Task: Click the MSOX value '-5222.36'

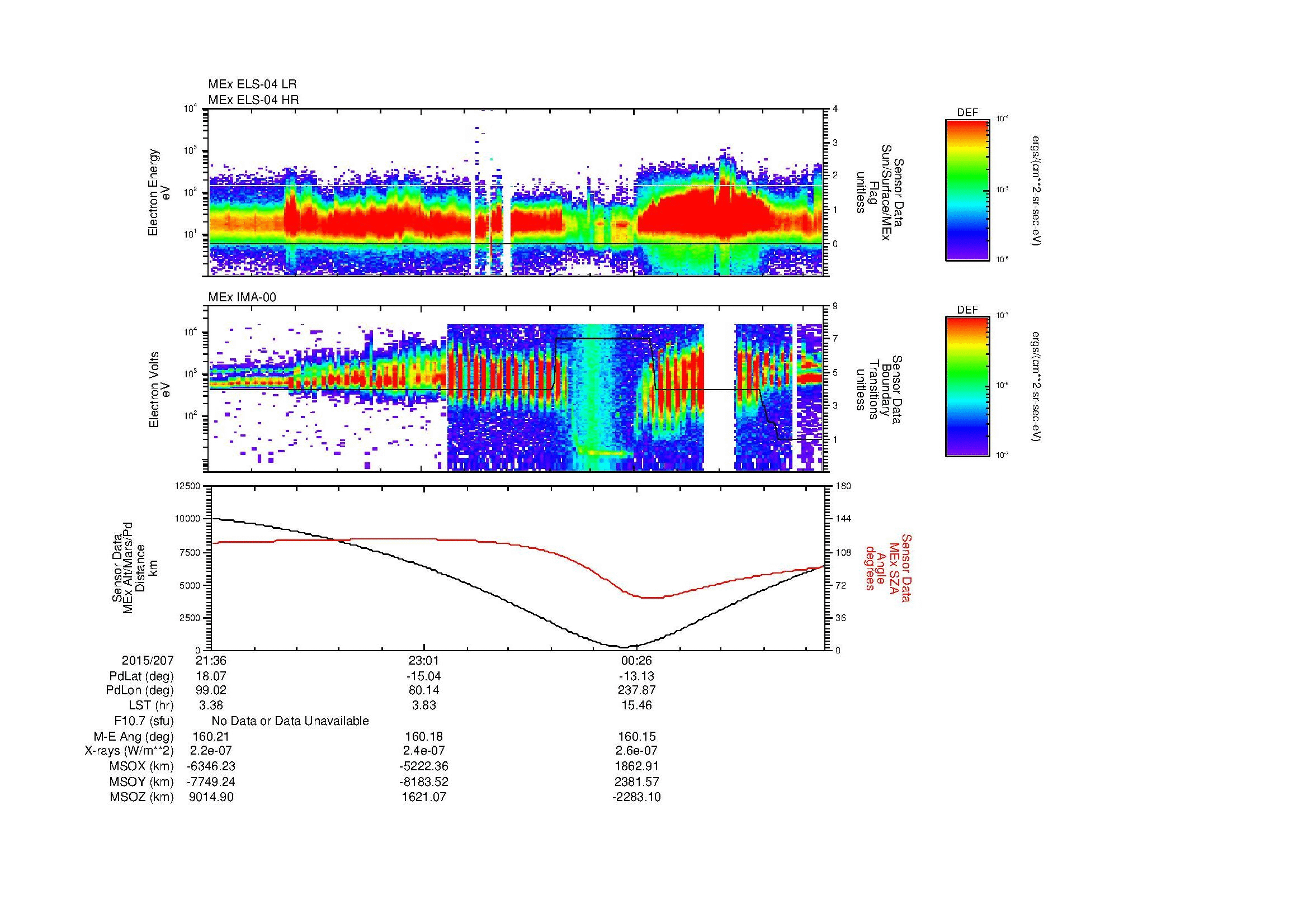Action: tap(424, 766)
